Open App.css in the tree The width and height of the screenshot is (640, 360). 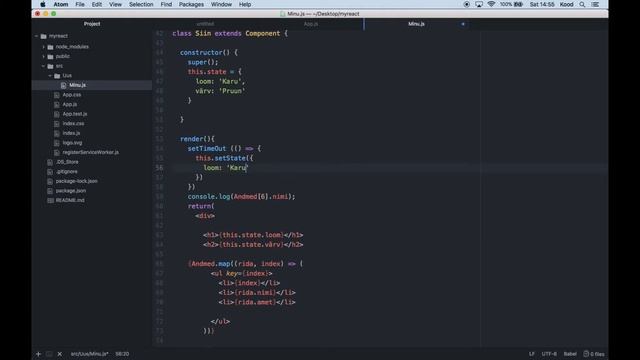72,95
